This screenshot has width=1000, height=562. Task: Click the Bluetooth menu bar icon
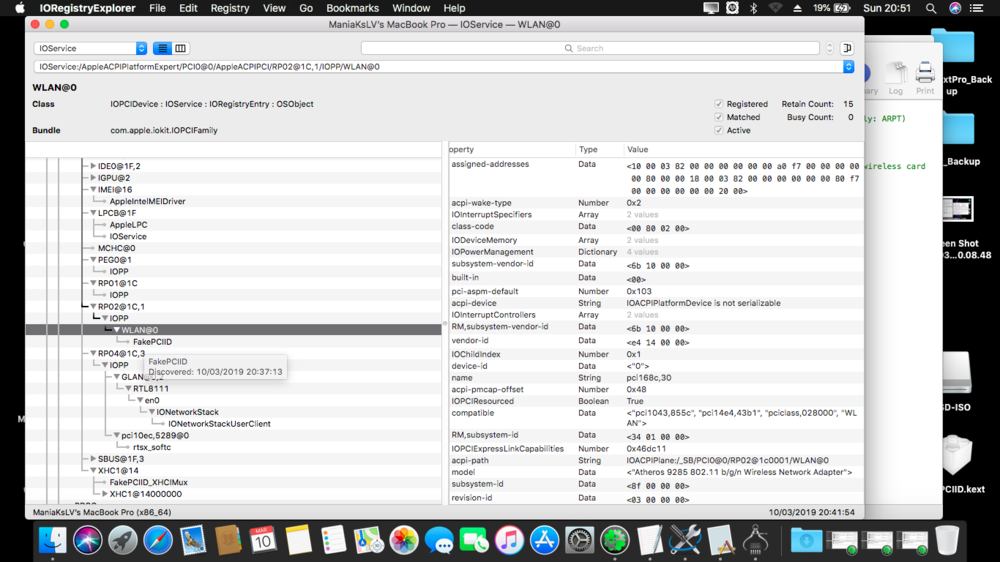753,8
